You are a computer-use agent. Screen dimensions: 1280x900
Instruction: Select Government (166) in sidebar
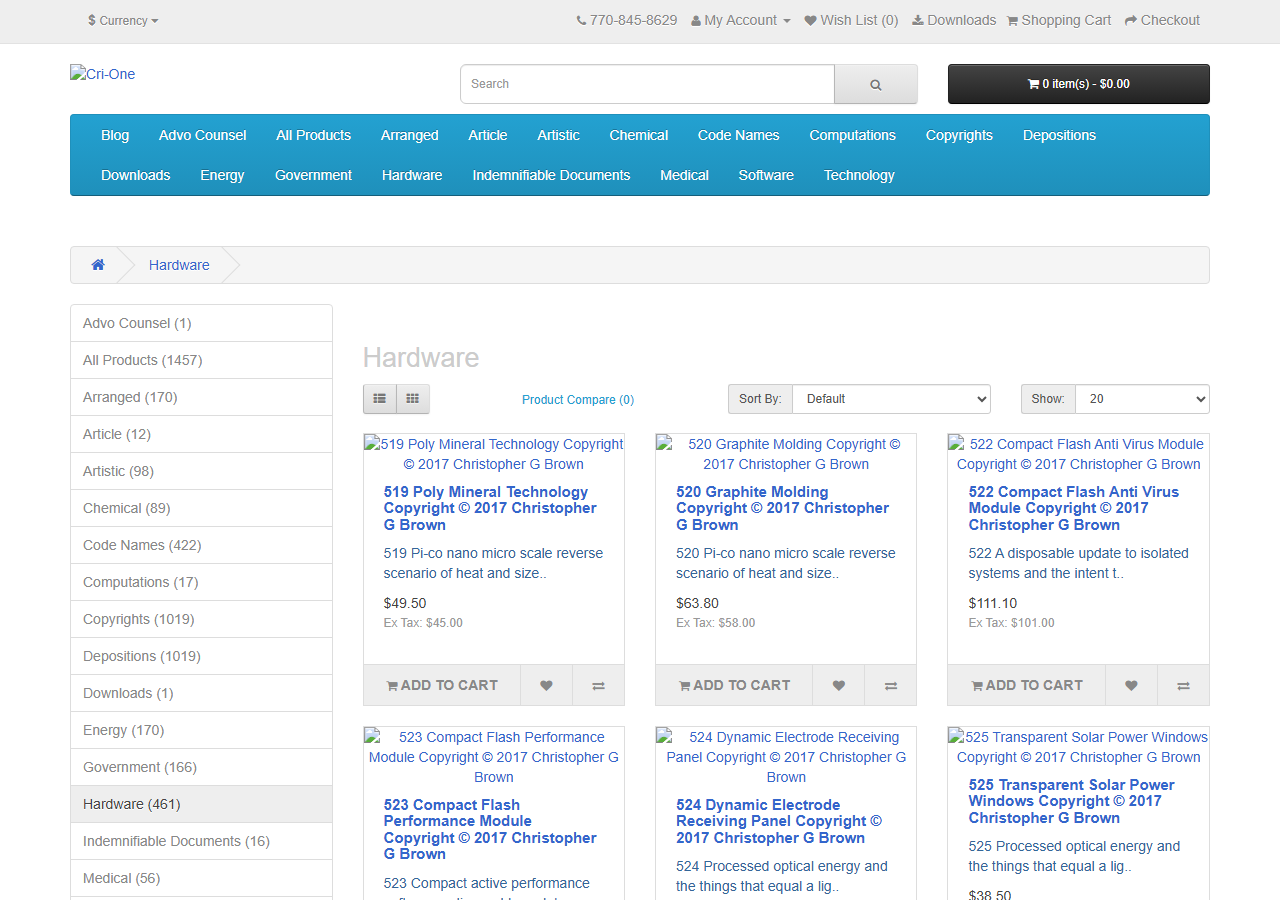(201, 767)
